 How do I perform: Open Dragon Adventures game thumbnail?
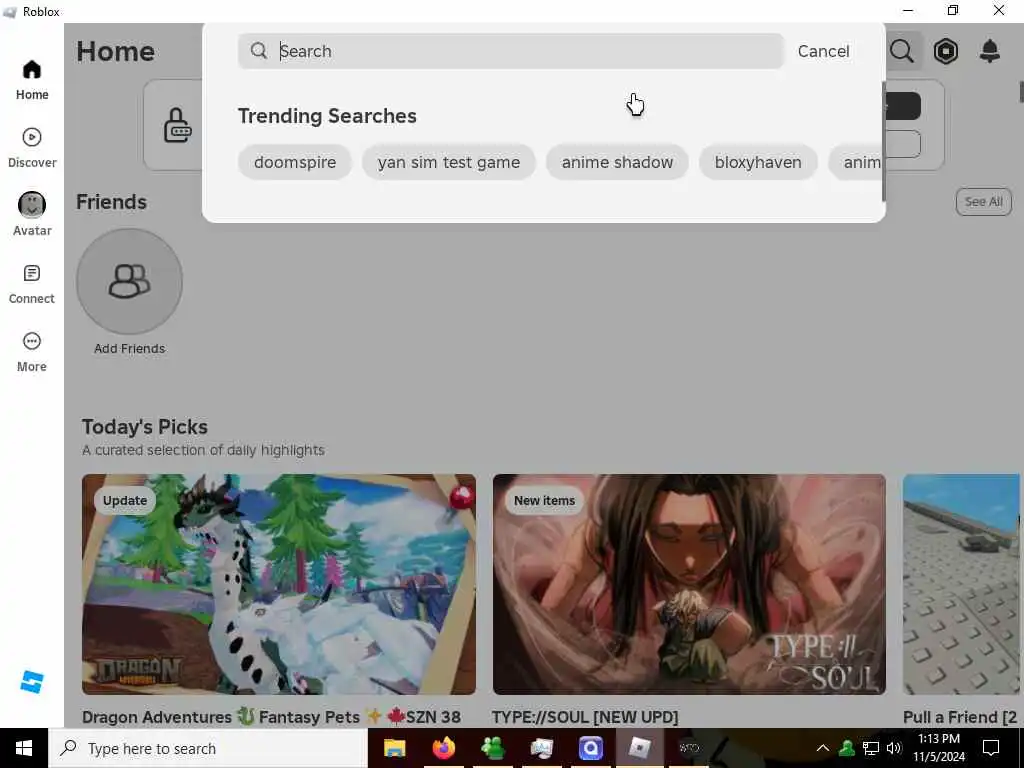click(279, 584)
